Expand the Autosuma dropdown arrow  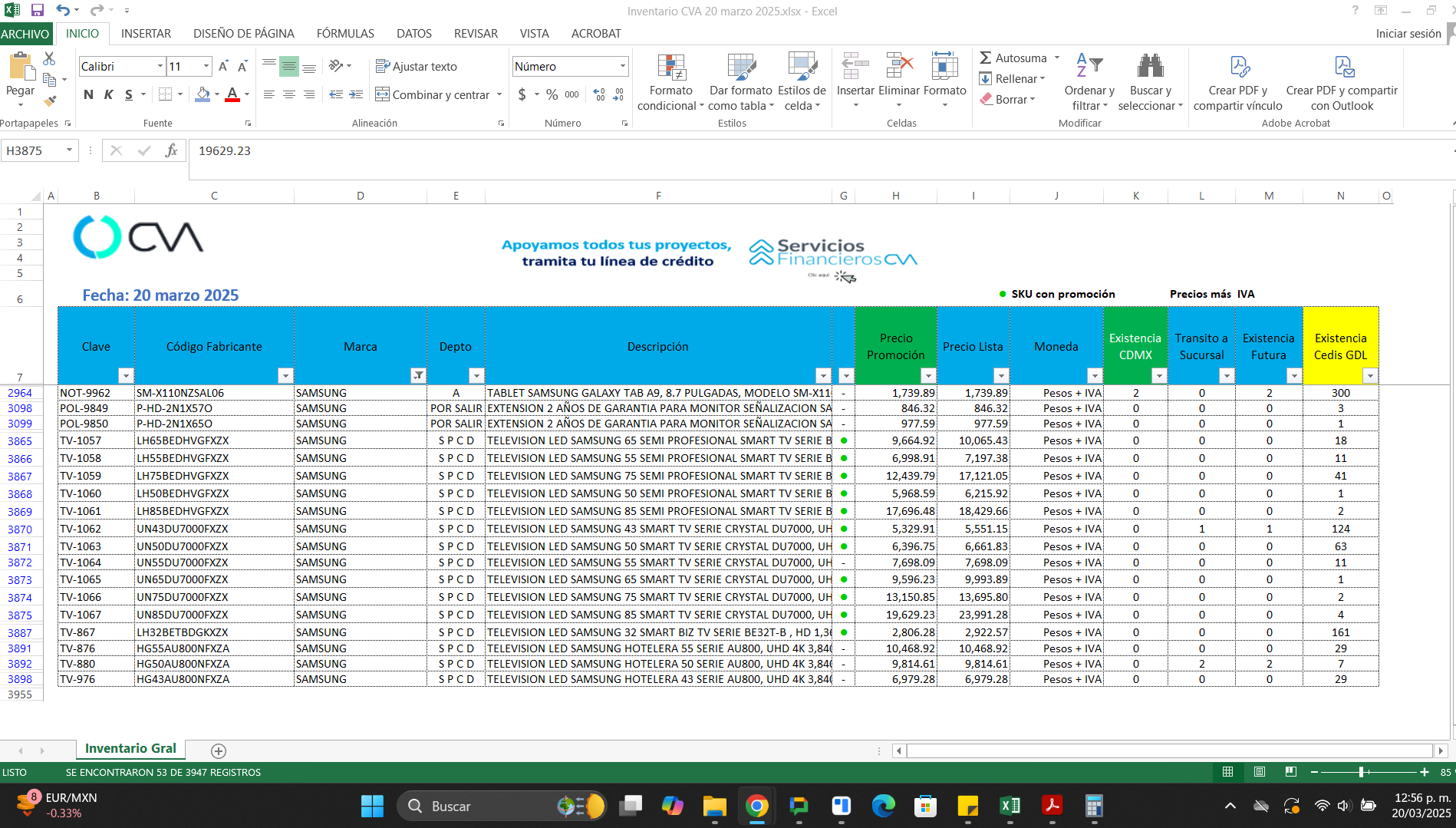pos(1056,58)
